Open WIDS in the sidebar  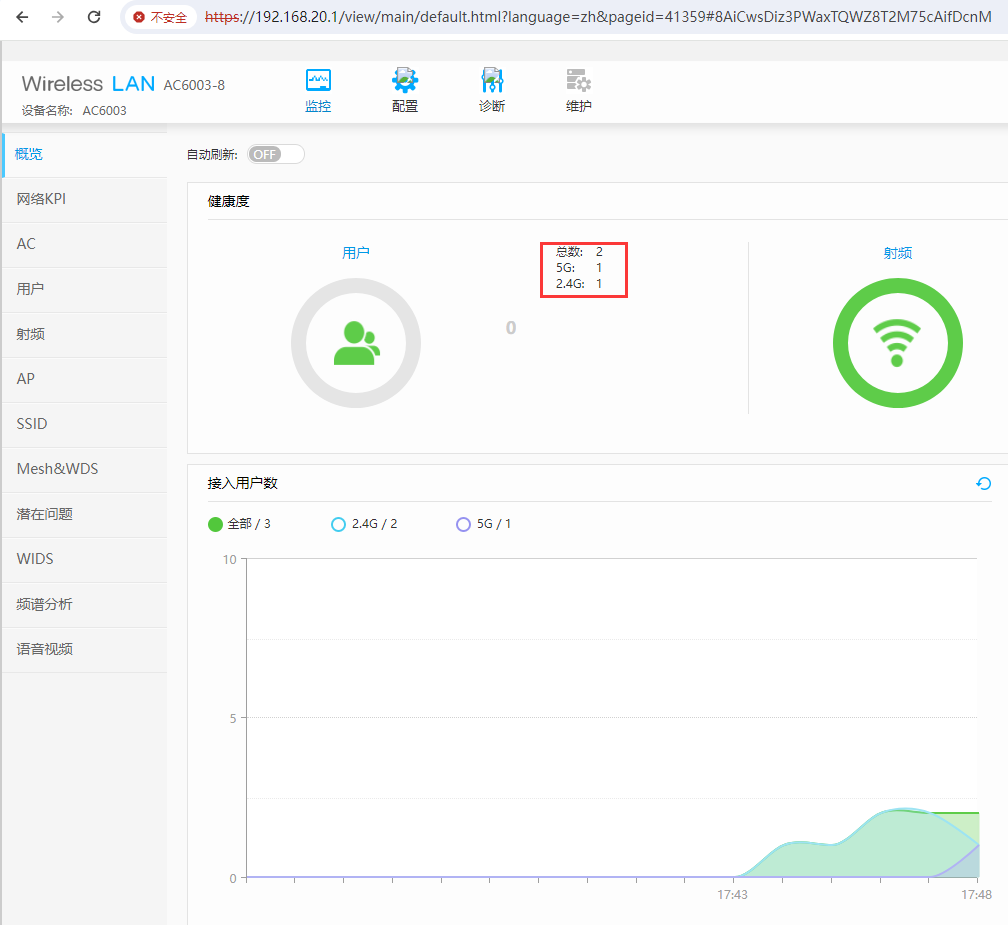click(x=85, y=559)
